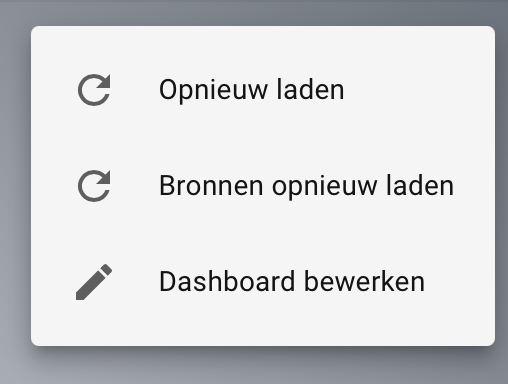
Task: Click the word "bewerken" in the bottom entry
Action: click(365, 282)
